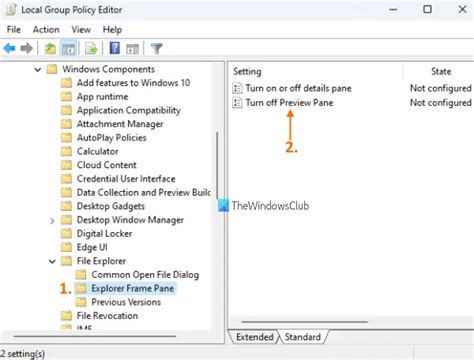Select File Revocation in tree
The height and width of the screenshot is (360, 474).
pos(107,316)
